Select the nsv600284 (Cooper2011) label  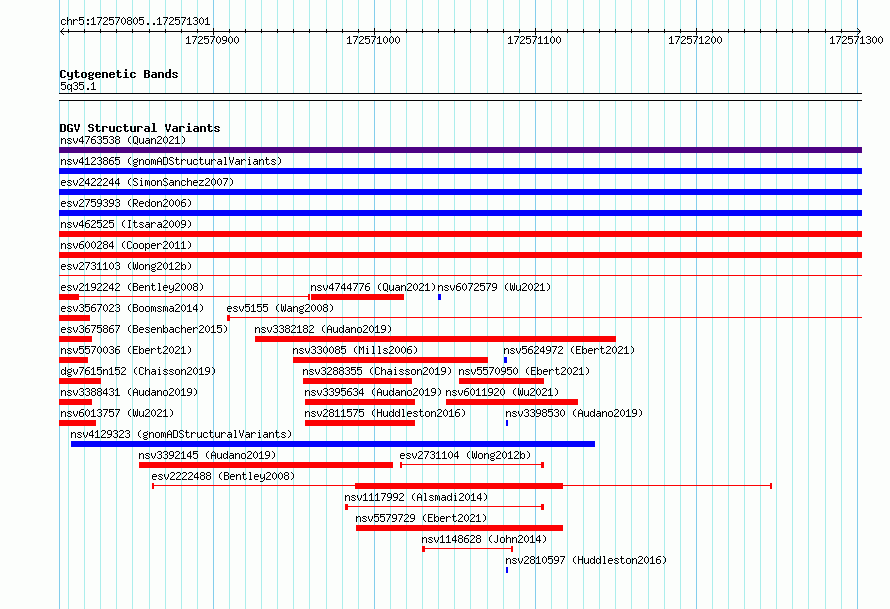[x=126, y=245]
